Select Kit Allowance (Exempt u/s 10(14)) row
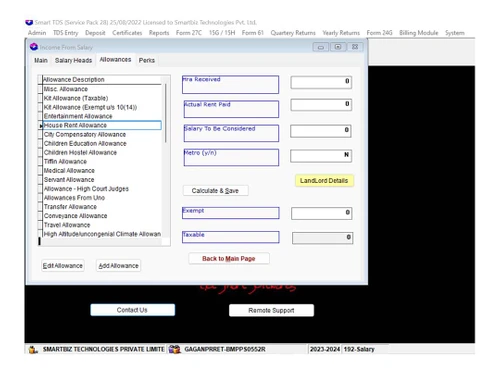The width and height of the screenshot is (500, 375). (102, 107)
